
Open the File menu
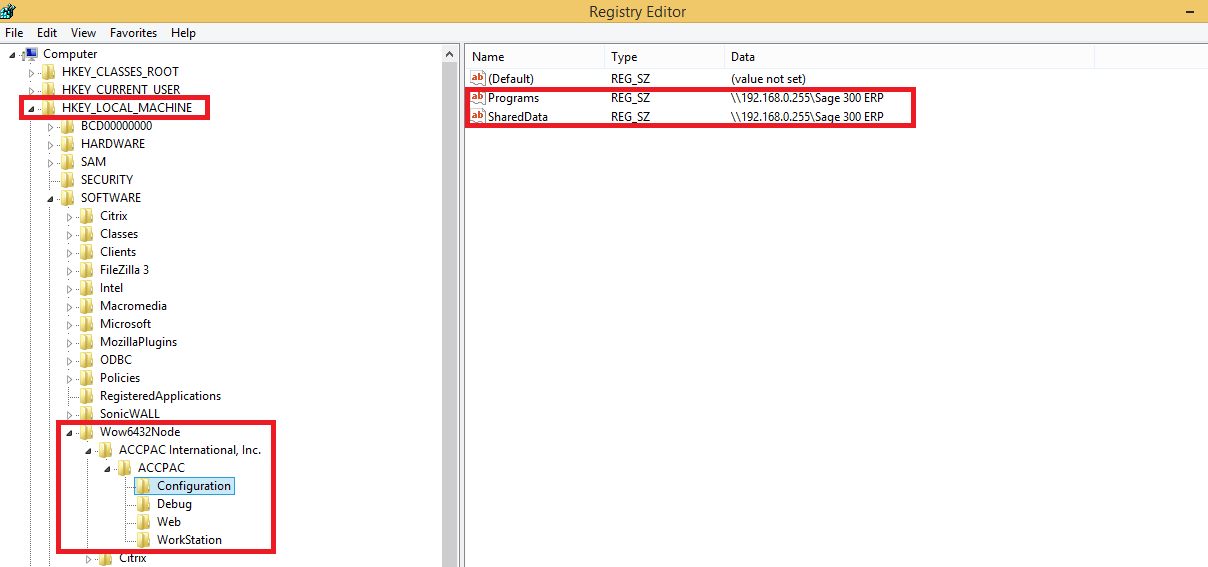pyautogui.click(x=14, y=33)
